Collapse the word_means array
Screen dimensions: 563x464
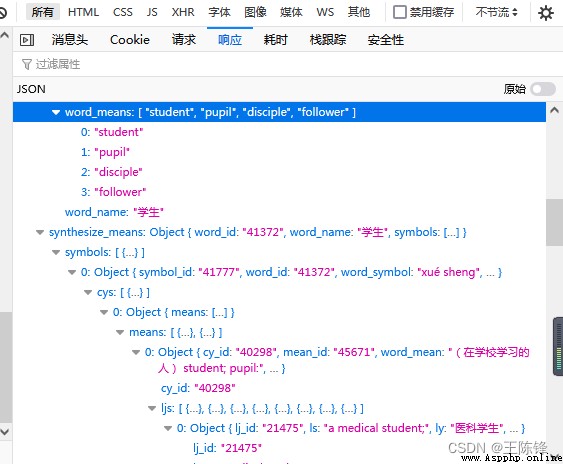click(56, 112)
